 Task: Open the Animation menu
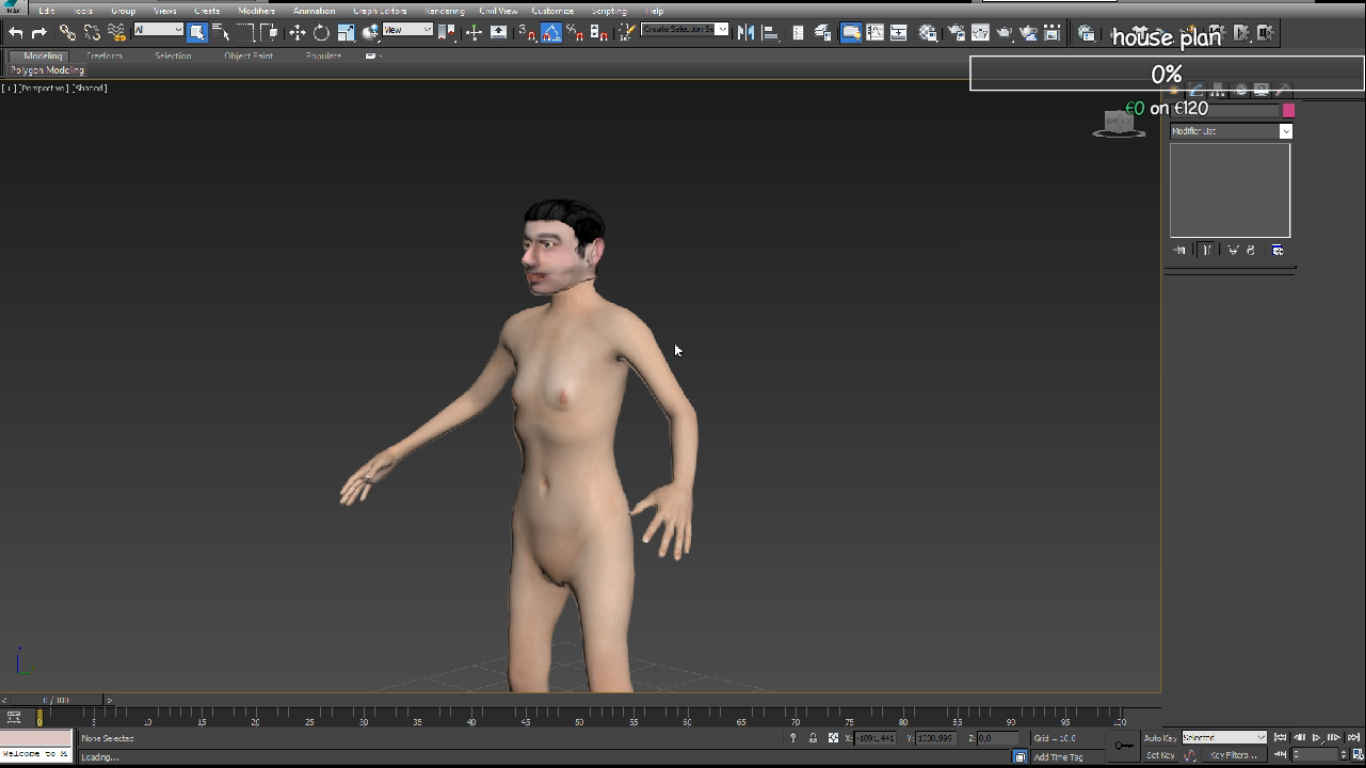(314, 11)
